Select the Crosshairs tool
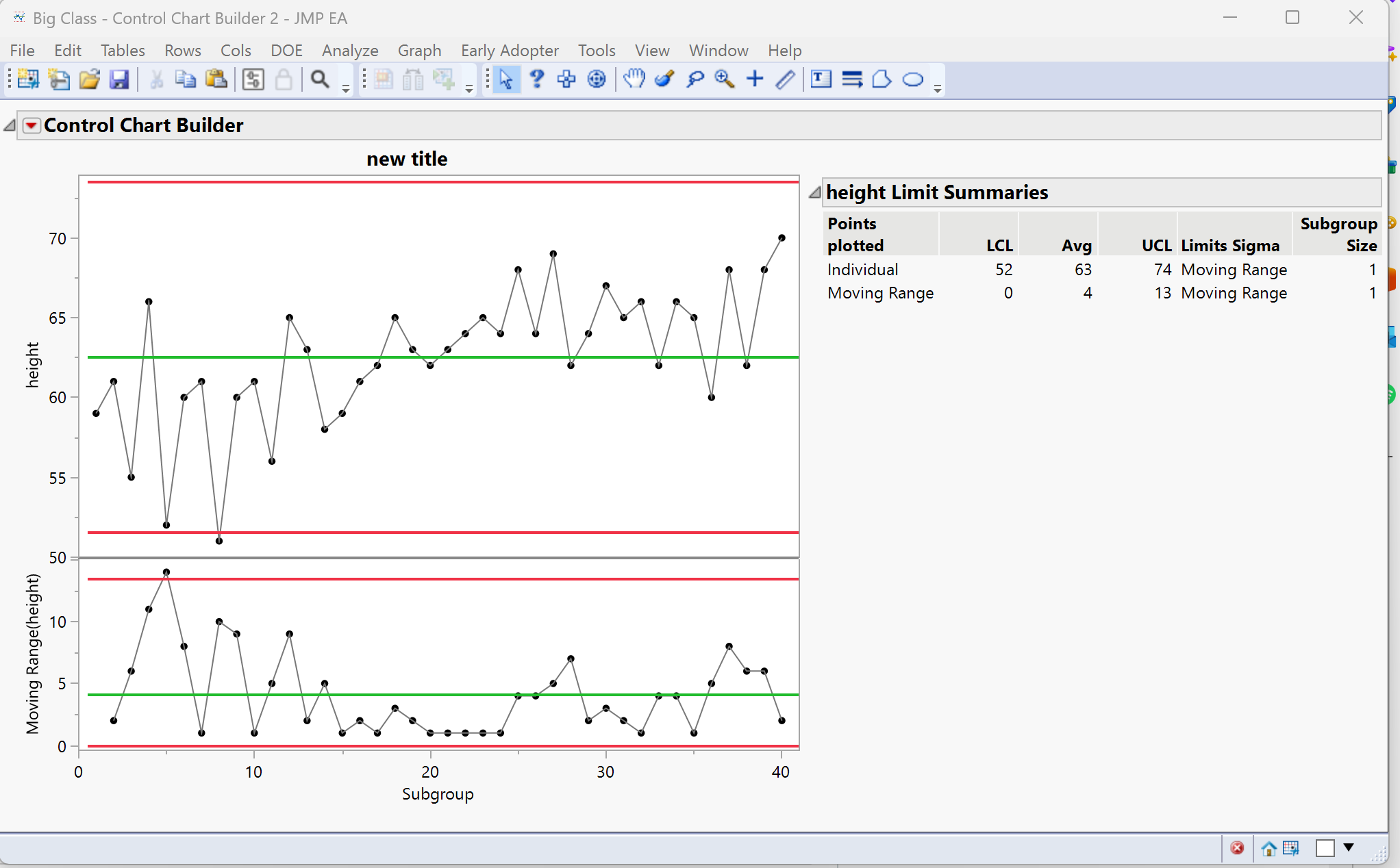Viewport: 1400px width, 868px height. (x=755, y=79)
